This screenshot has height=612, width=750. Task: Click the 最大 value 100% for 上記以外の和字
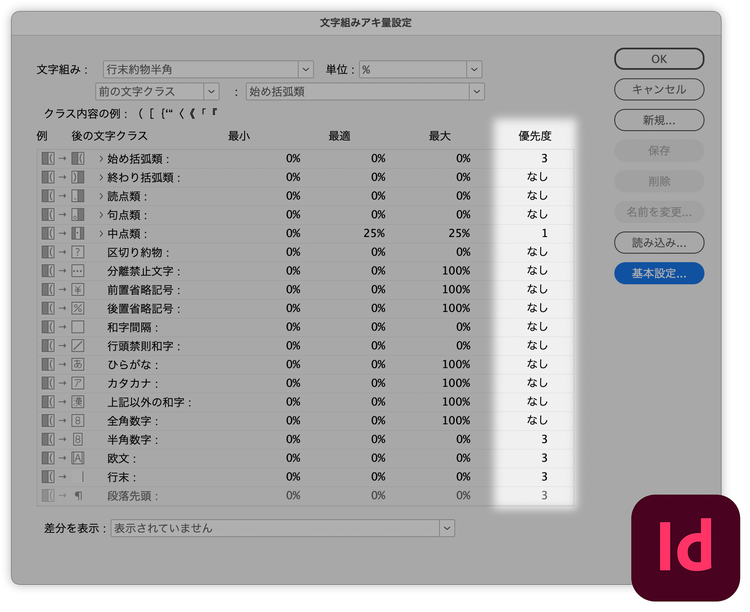click(456, 402)
